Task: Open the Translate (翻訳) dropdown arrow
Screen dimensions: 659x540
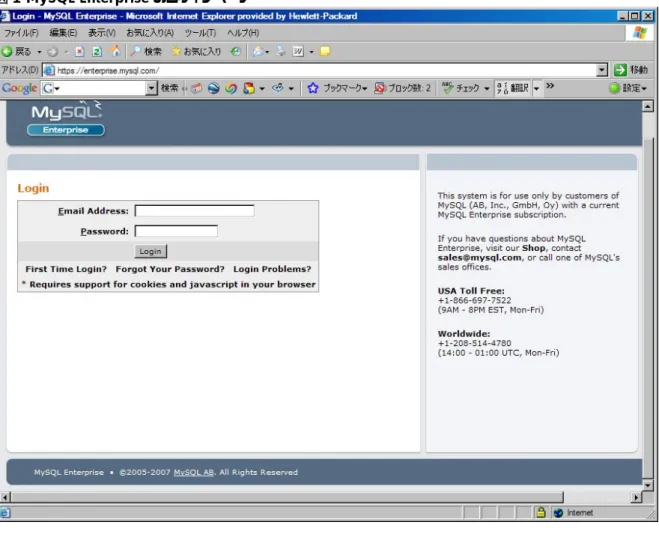Action: click(536, 89)
